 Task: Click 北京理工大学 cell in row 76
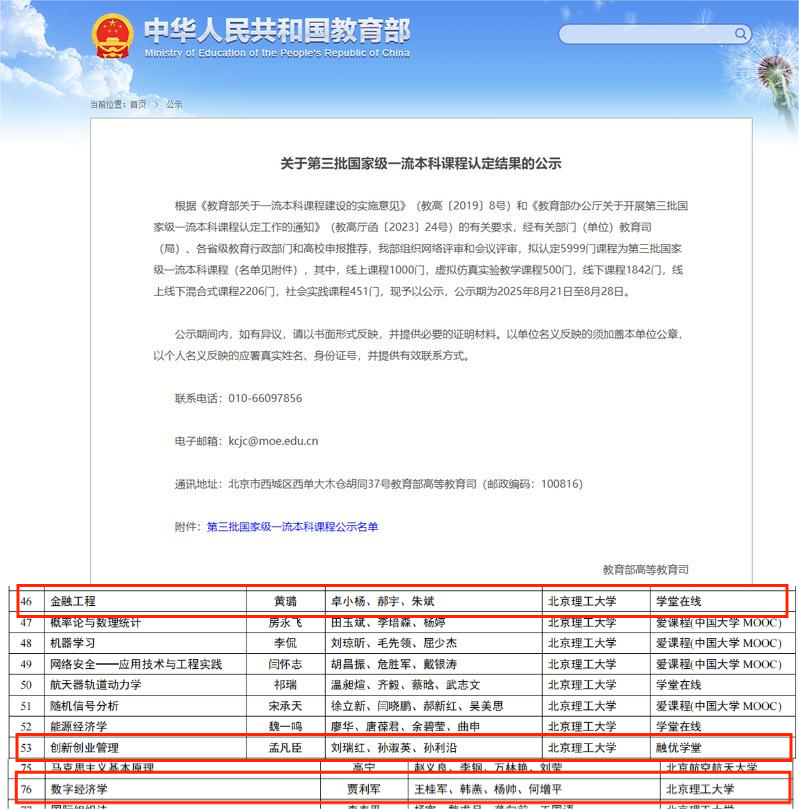(700, 789)
